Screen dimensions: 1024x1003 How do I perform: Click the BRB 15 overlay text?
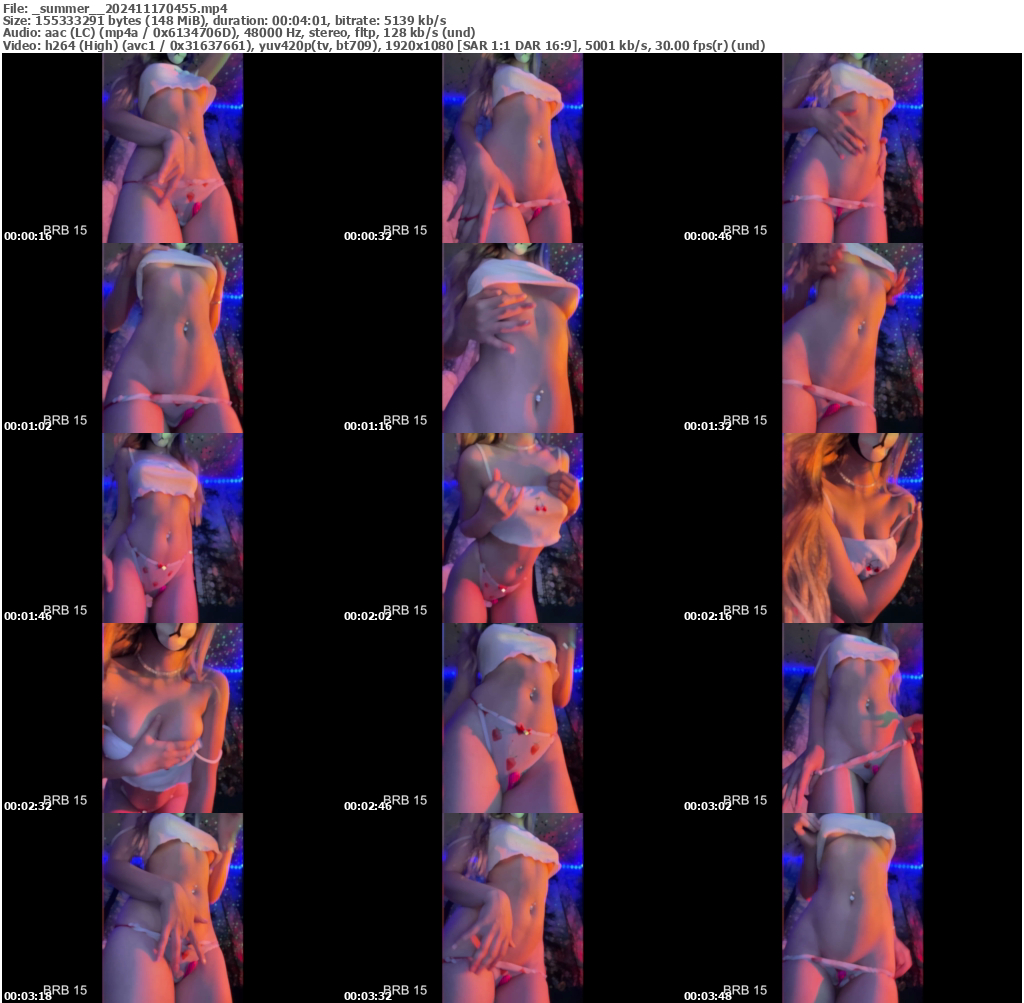click(x=66, y=229)
